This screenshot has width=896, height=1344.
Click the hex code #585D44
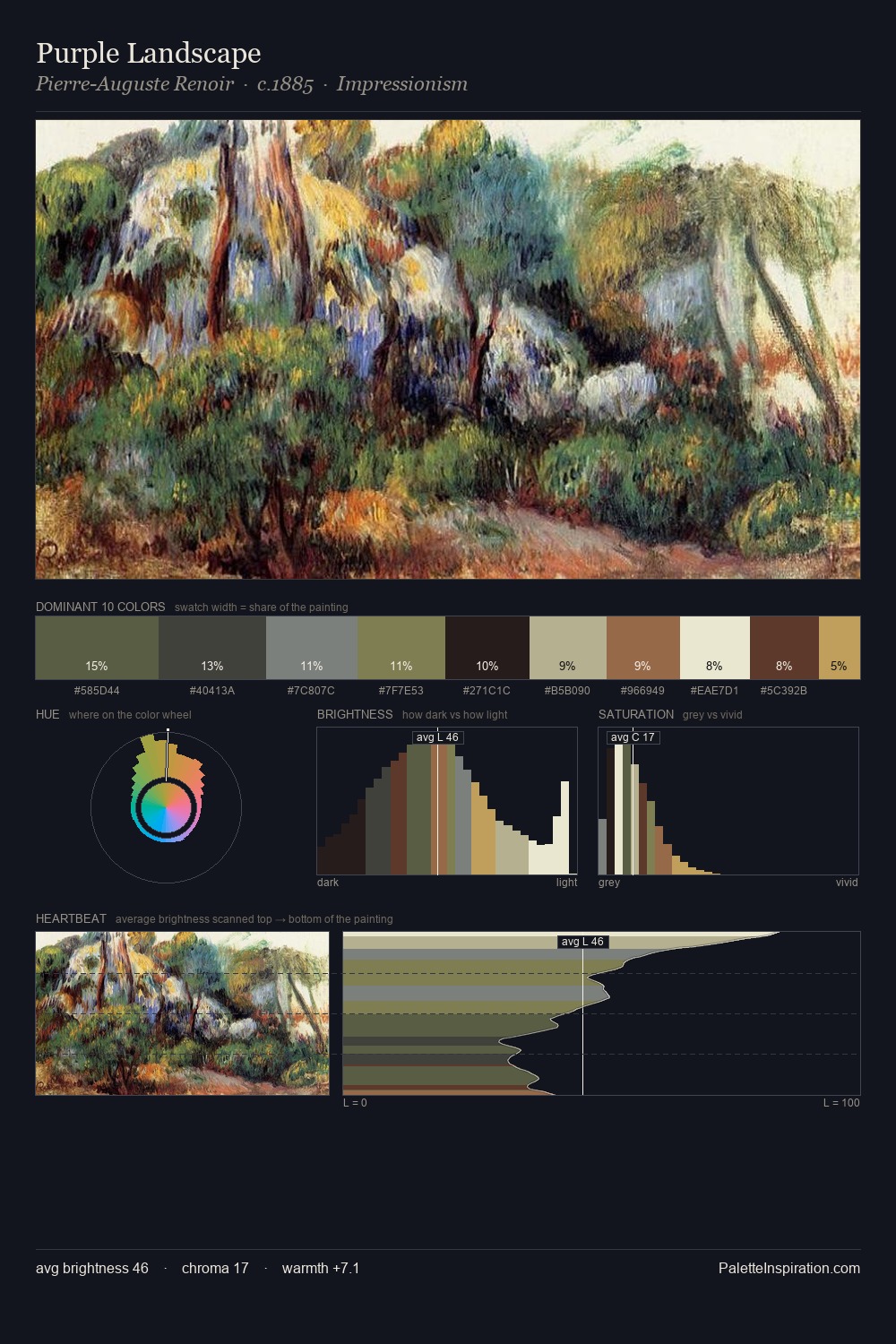97,691
